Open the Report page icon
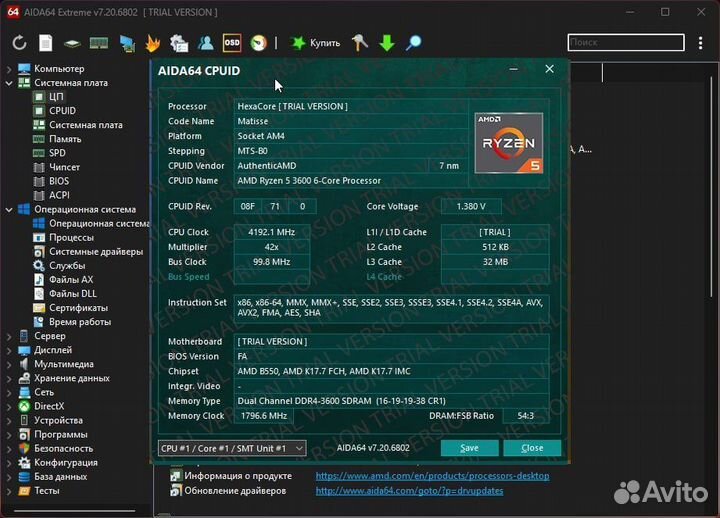Image resolution: width=720 pixels, height=518 pixels. (45, 43)
